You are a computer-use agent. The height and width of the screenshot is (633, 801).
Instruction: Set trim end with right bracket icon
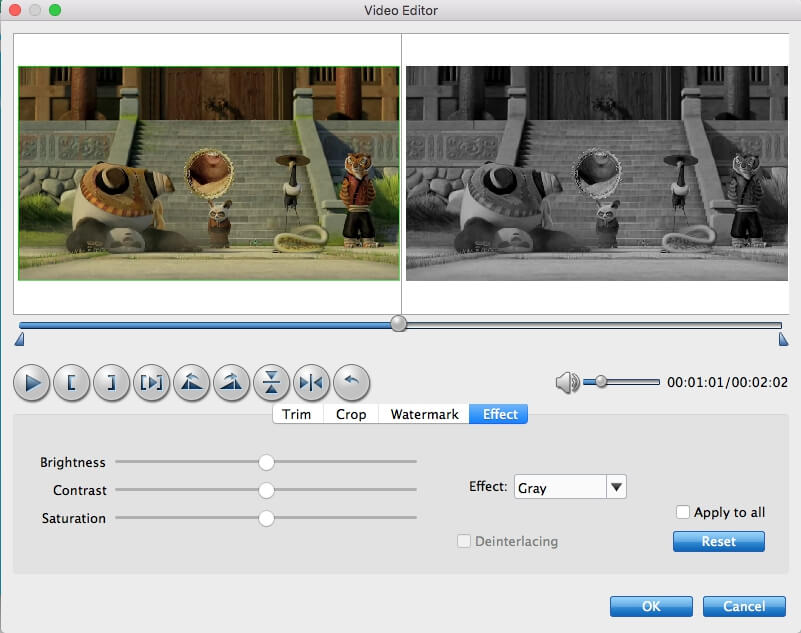[x=111, y=383]
